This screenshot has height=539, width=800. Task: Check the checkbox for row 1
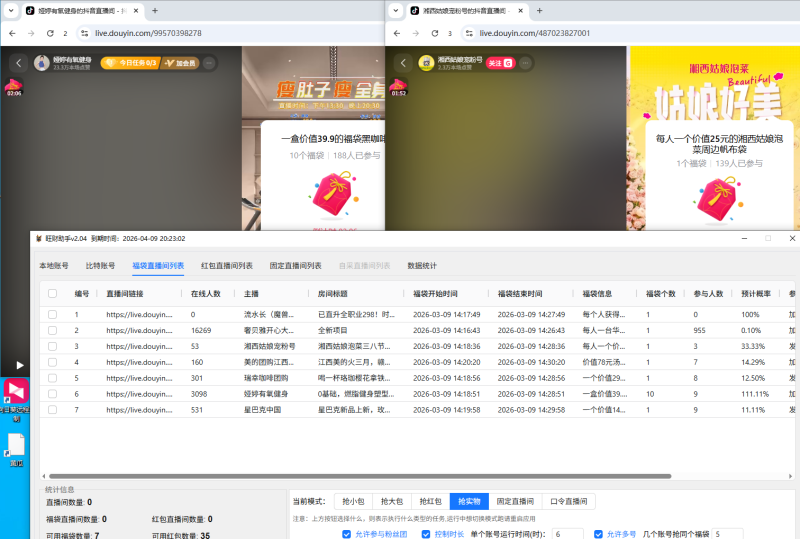click(x=53, y=314)
